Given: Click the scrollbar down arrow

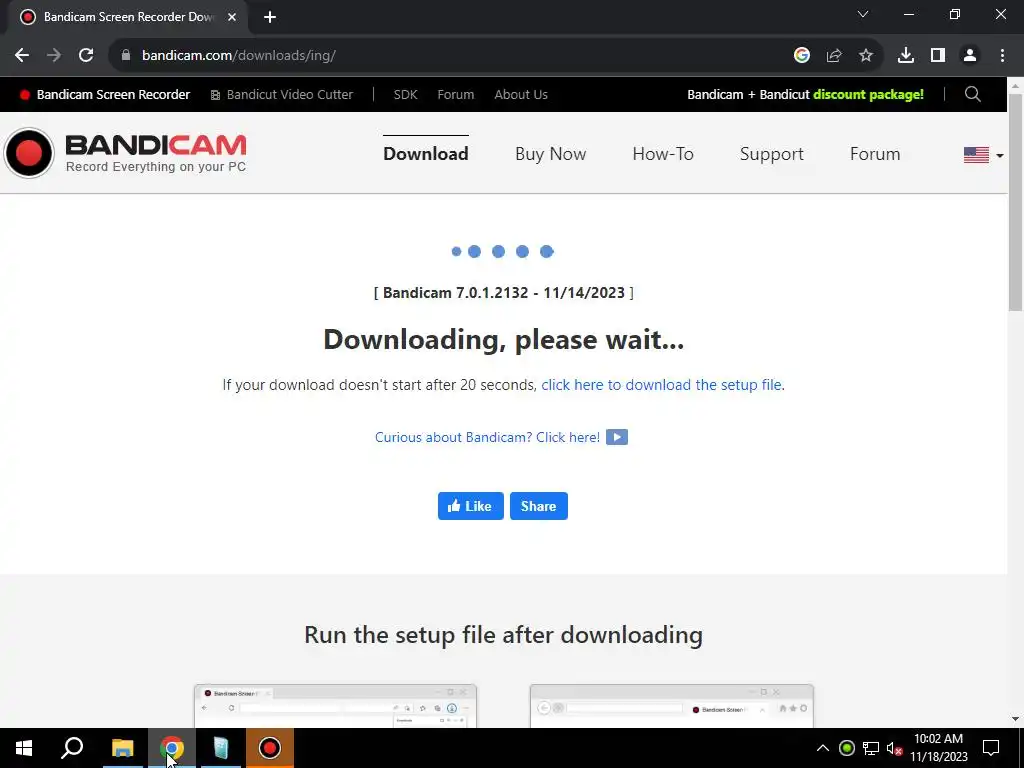Looking at the screenshot, I should [1016, 719].
